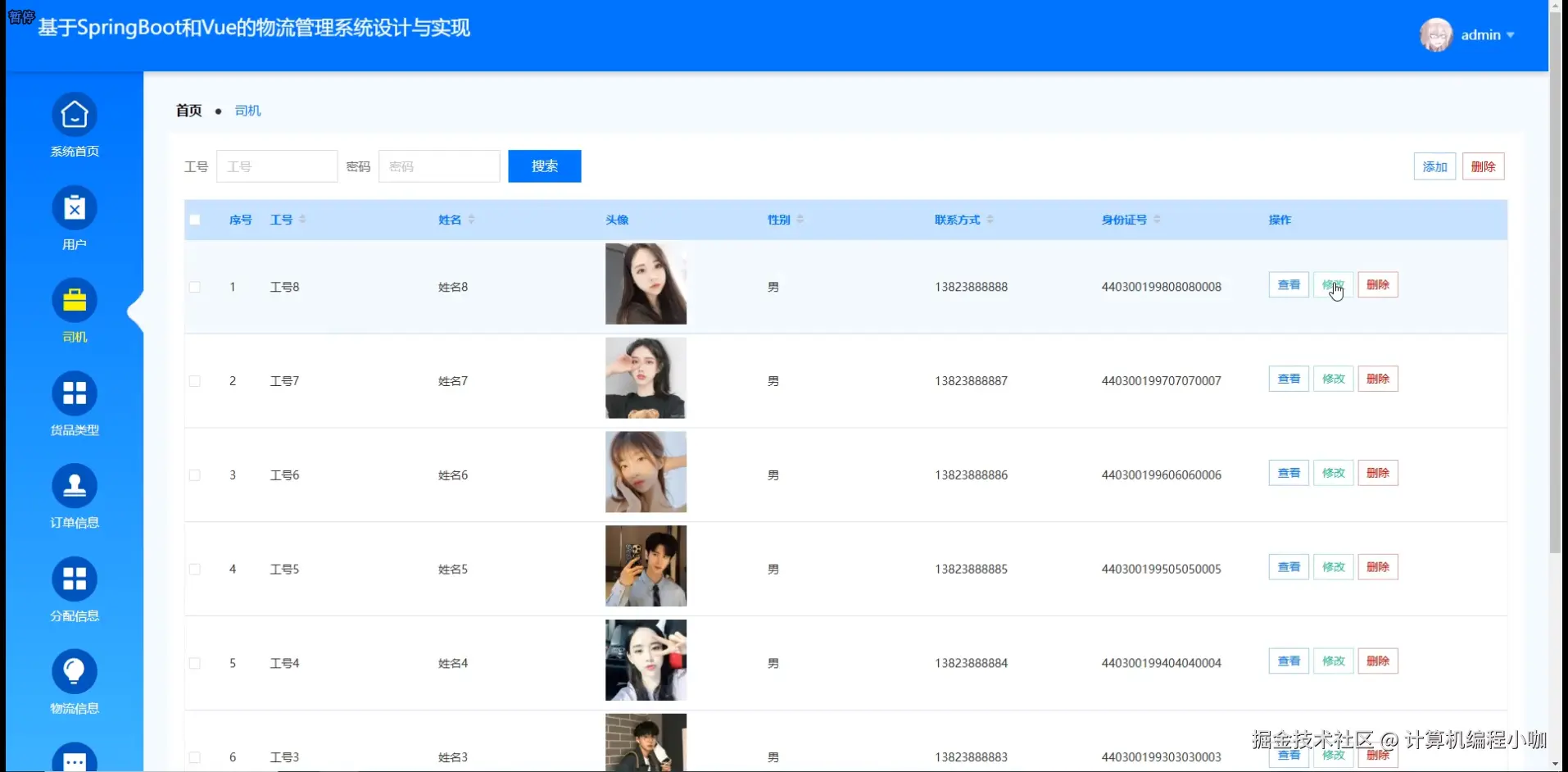Open the 订单信息 sidebar icon

point(75,486)
